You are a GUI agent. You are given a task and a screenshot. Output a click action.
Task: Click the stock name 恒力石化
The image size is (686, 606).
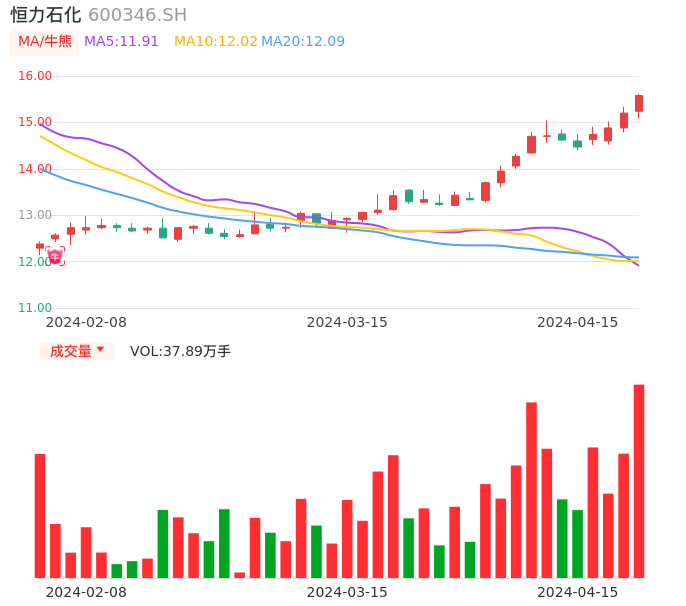[46, 15]
